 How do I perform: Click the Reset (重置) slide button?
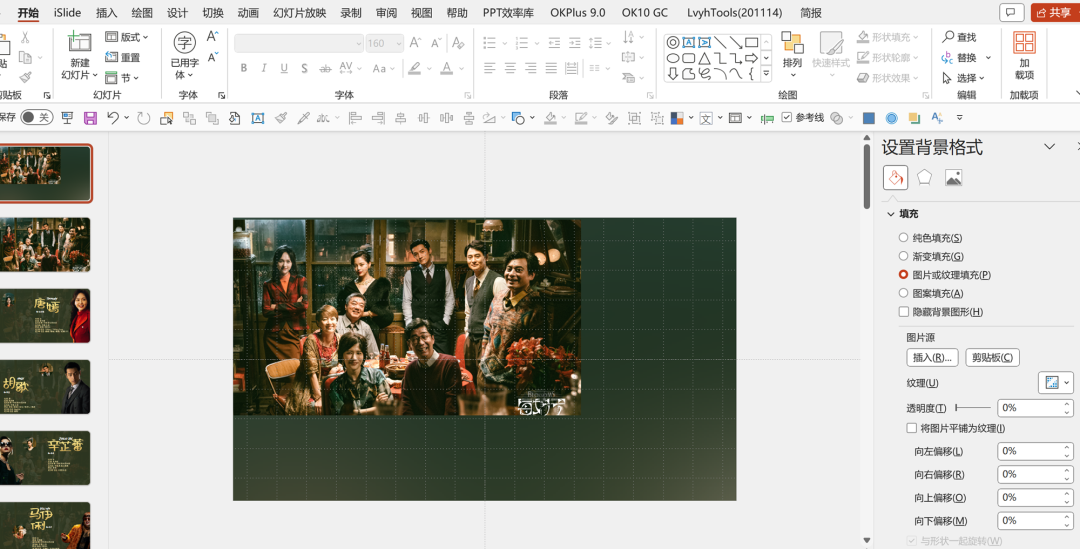tap(123, 58)
